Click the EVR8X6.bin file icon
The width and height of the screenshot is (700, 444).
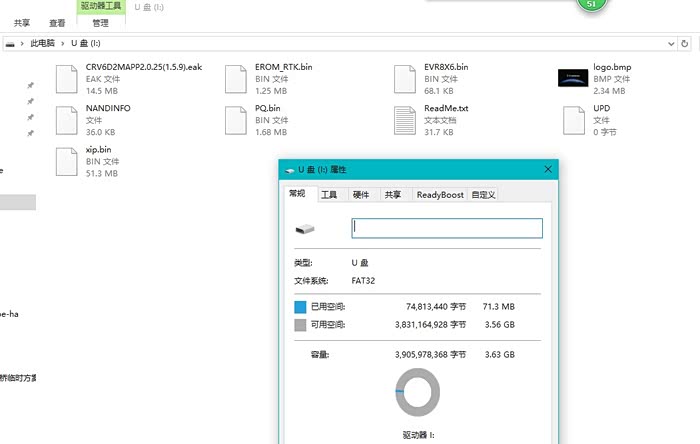(x=404, y=78)
